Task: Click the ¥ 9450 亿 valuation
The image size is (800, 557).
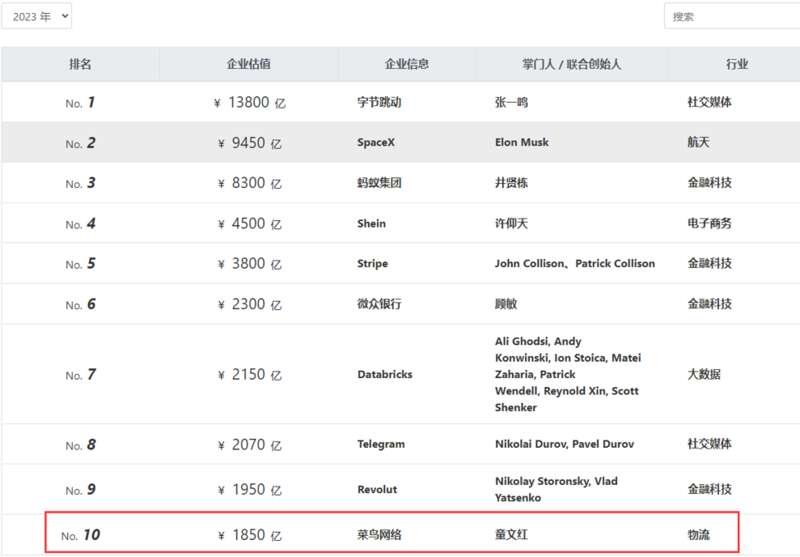Action: [x=249, y=143]
